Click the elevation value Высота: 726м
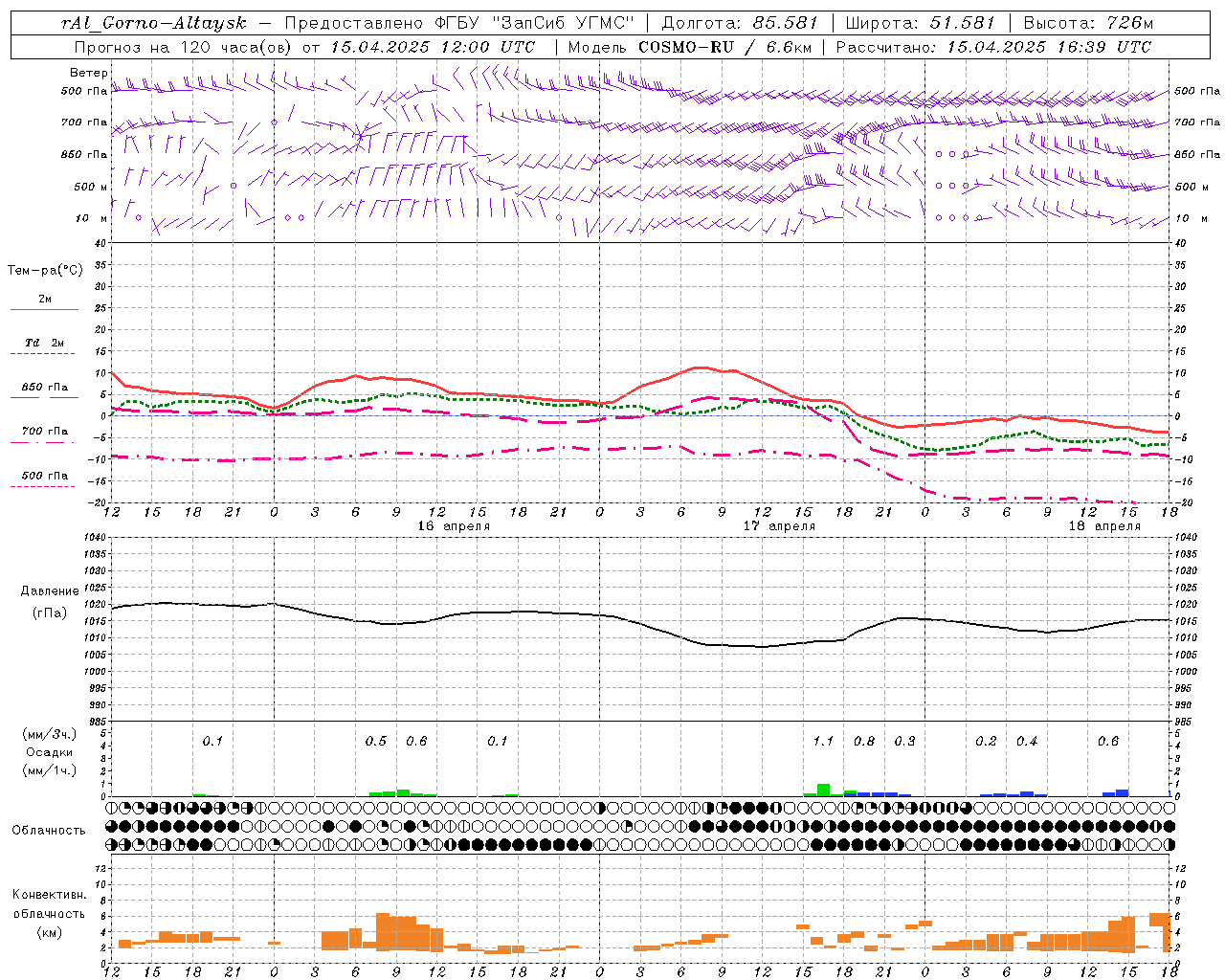This screenshot has height=980, width=1225. 1088,23
